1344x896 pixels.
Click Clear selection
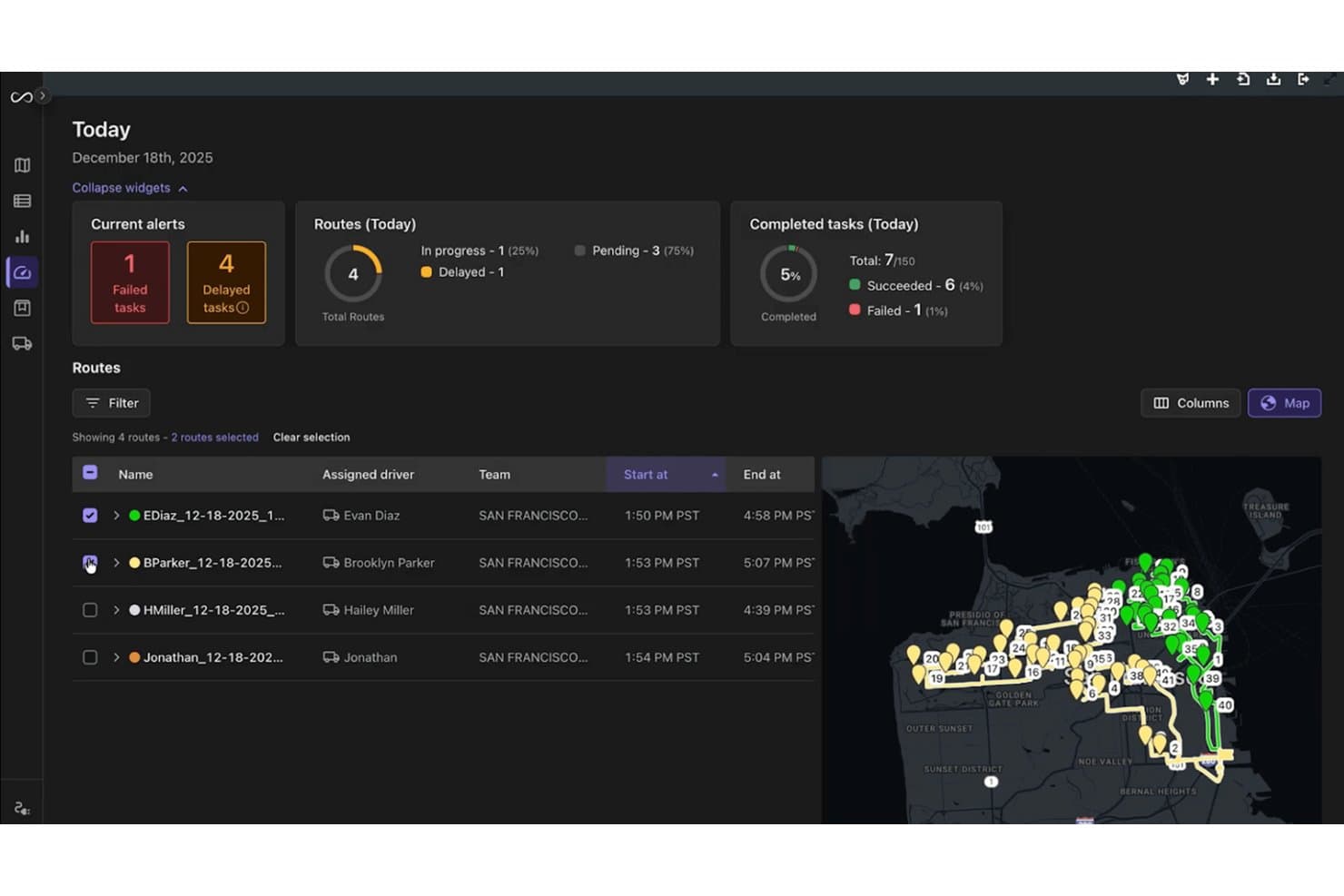coord(311,438)
